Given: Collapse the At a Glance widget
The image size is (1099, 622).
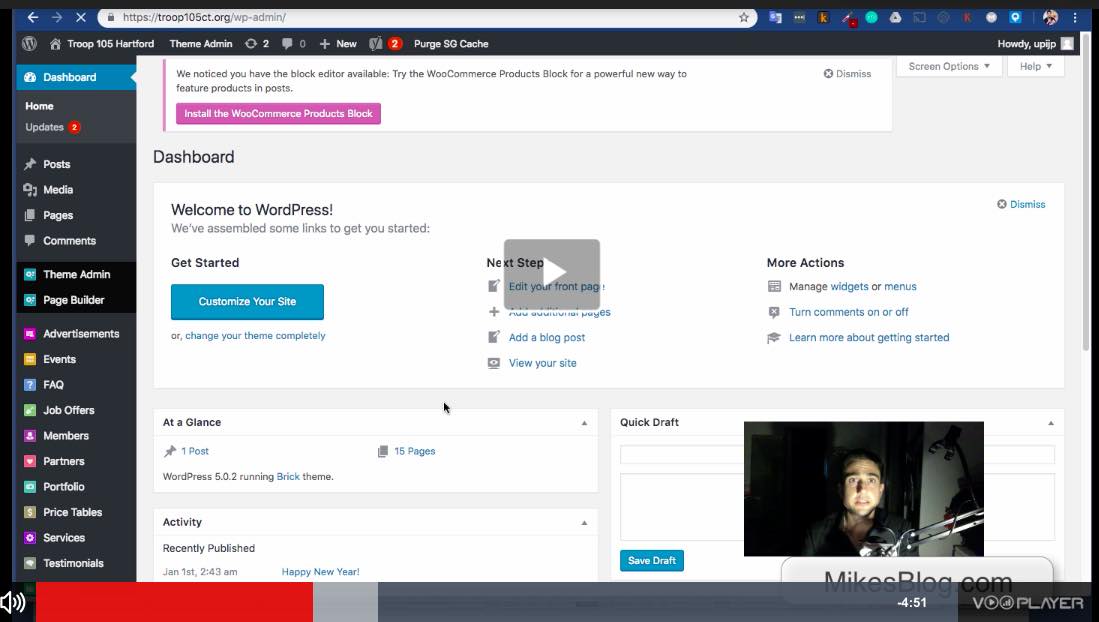Looking at the screenshot, I should click(x=584, y=423).
